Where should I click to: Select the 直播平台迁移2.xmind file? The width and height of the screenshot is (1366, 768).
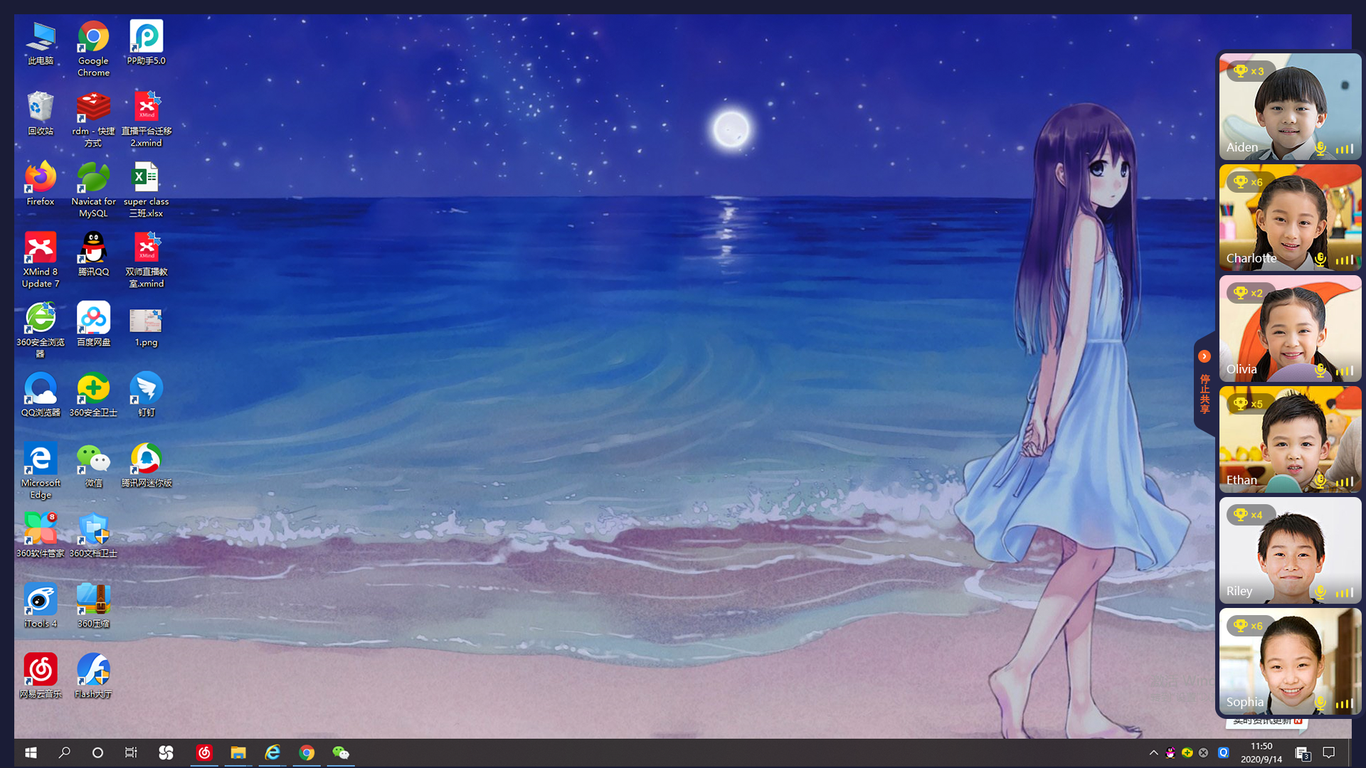[x=146, y=119]
